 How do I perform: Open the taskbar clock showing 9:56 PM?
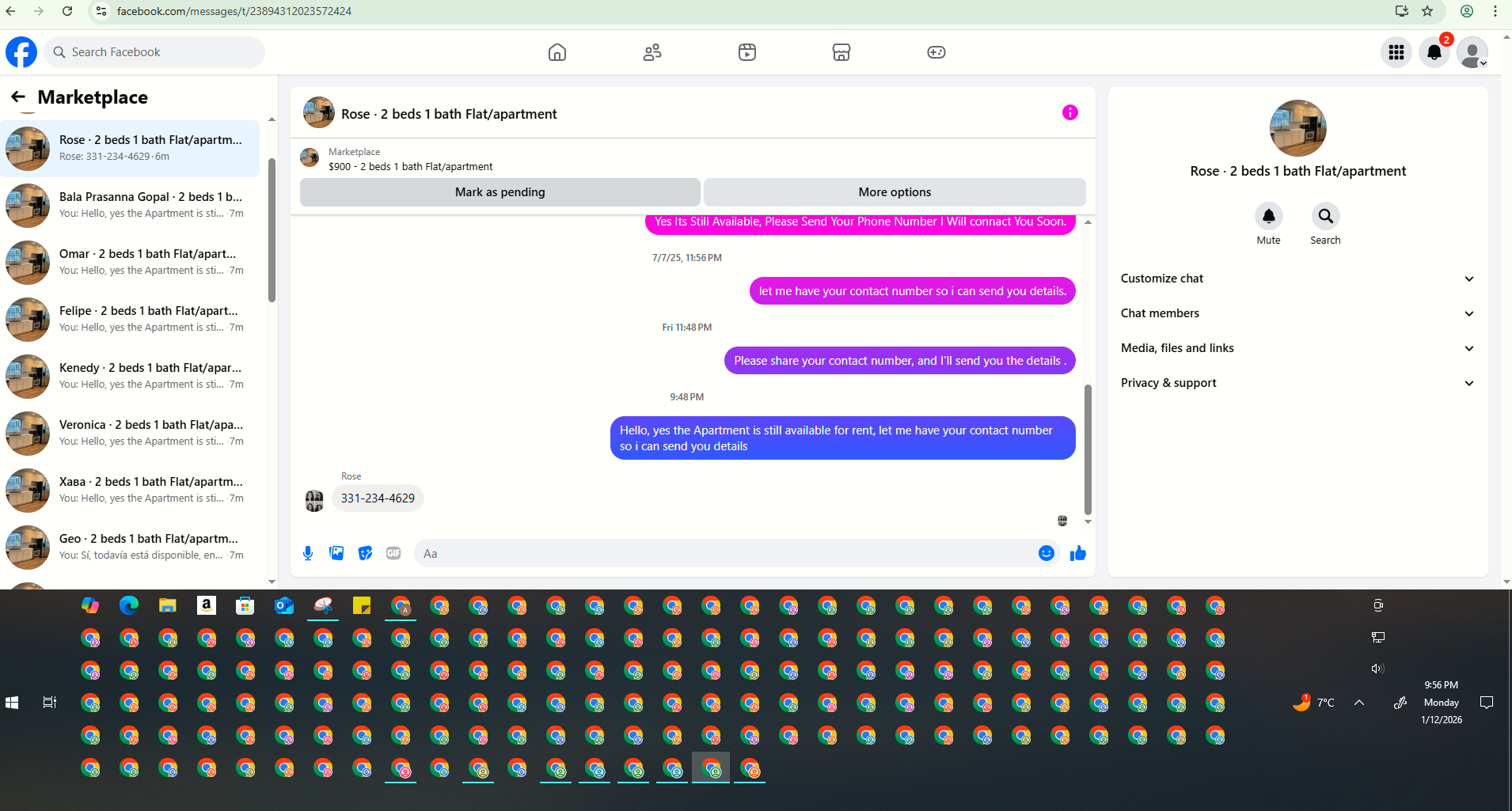coord(1442,703)
